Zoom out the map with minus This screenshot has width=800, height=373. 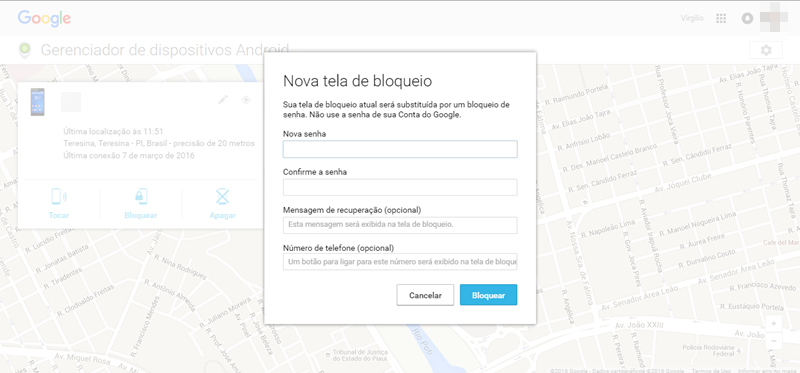coord(773,340)
